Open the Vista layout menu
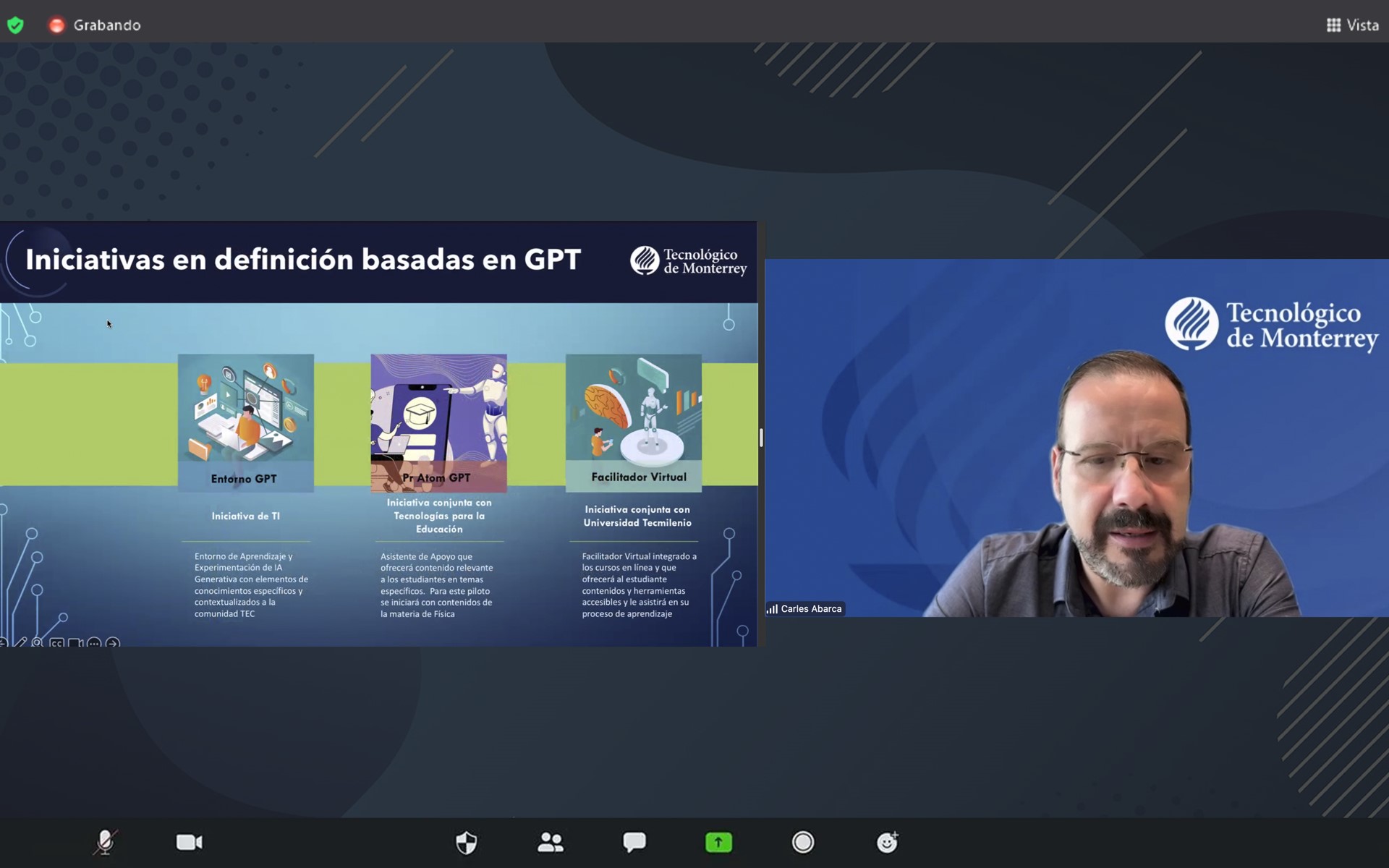Screen dimensions: 1389x868 point(1353,25)
